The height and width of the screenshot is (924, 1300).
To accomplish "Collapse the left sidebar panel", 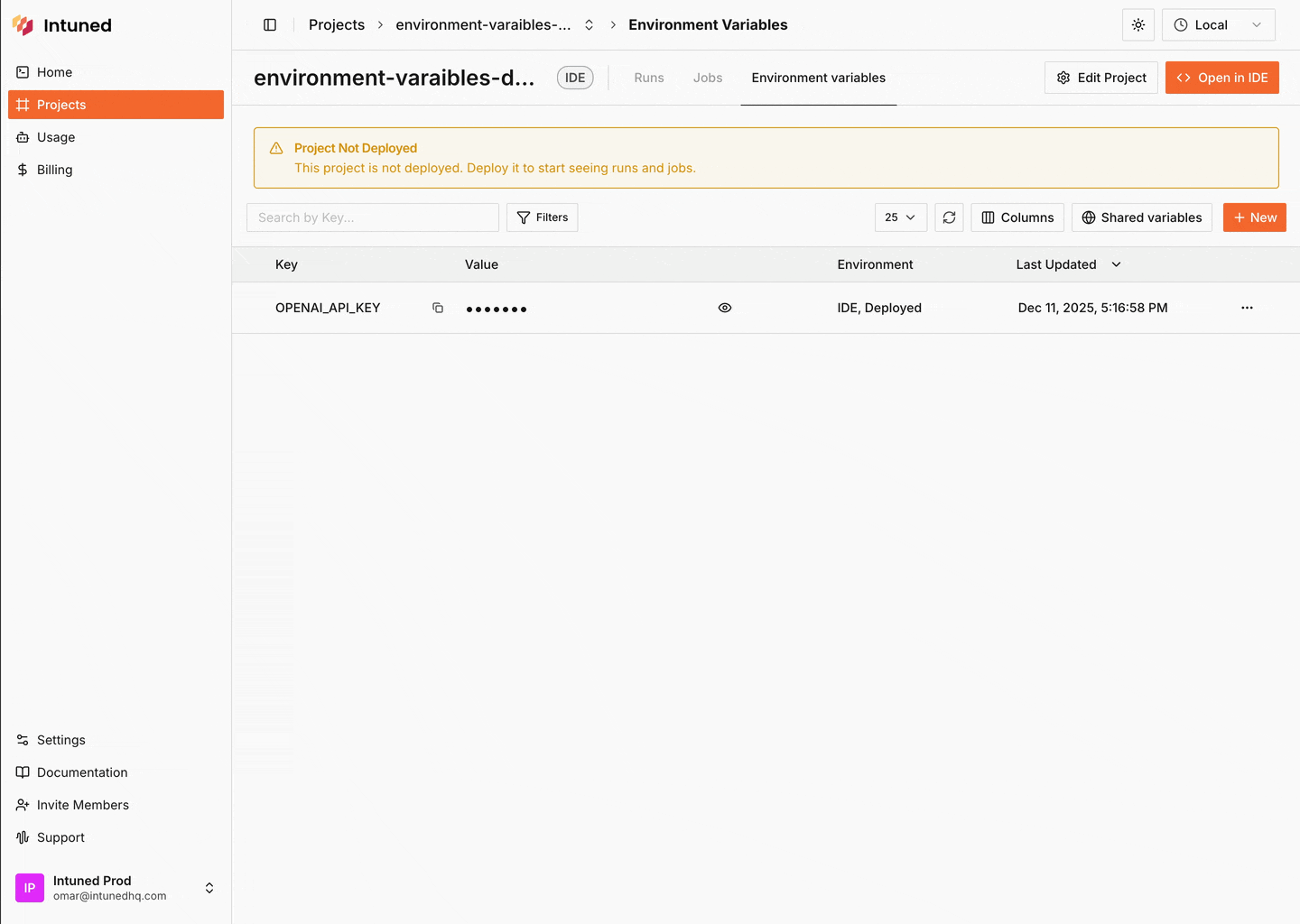I will (x=269, y=24).
